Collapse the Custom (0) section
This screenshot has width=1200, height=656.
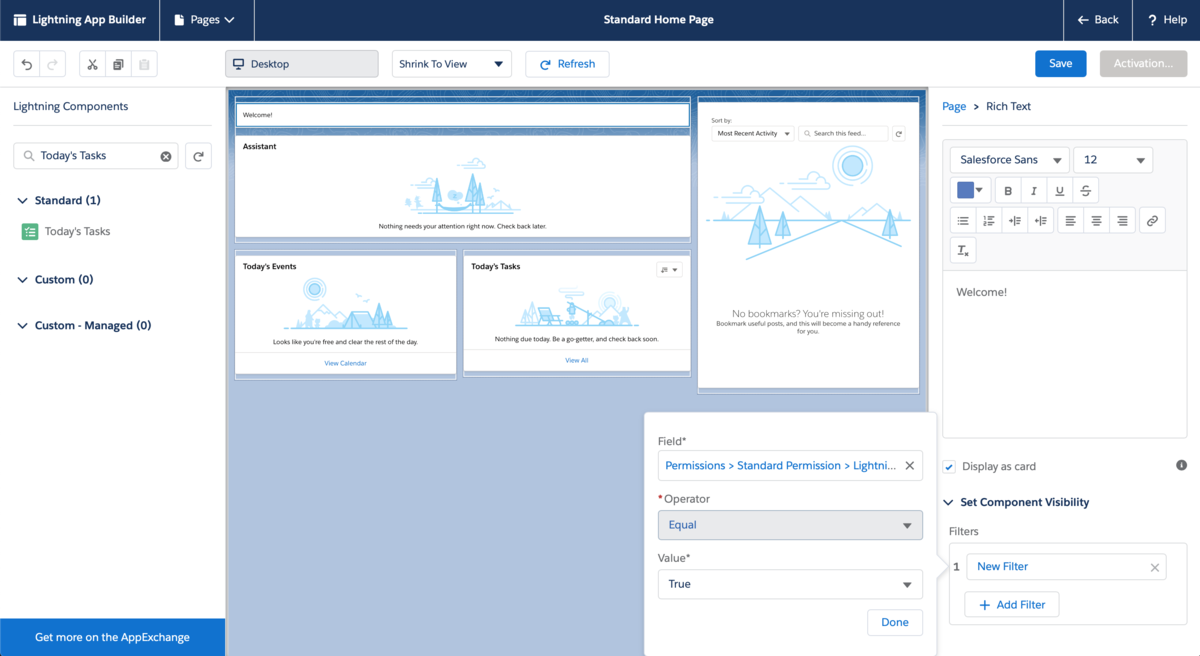coord(23,279)
